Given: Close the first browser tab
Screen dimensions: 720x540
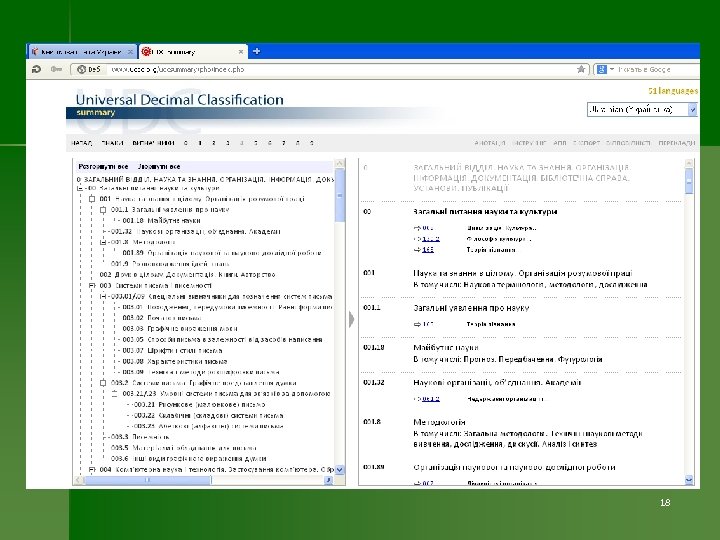Looking at the screenshot, I should click(130, 52).
